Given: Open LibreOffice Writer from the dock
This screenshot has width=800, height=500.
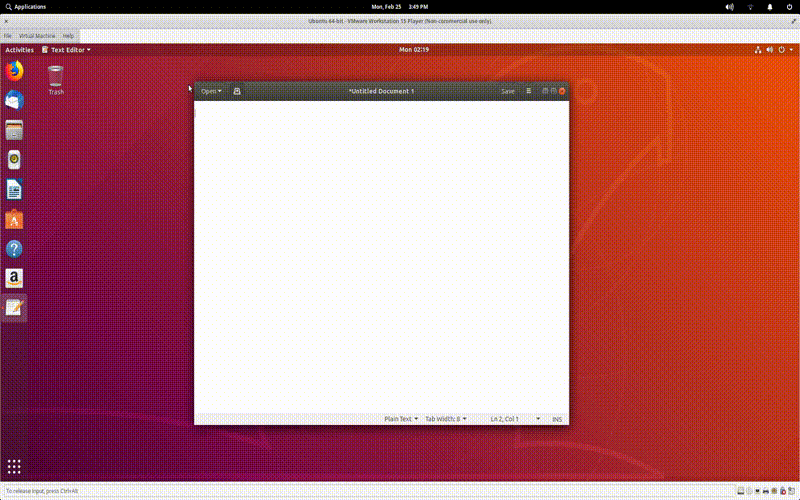Looking at the screenshot, I should pyautogui.click(x=14, y=189).
